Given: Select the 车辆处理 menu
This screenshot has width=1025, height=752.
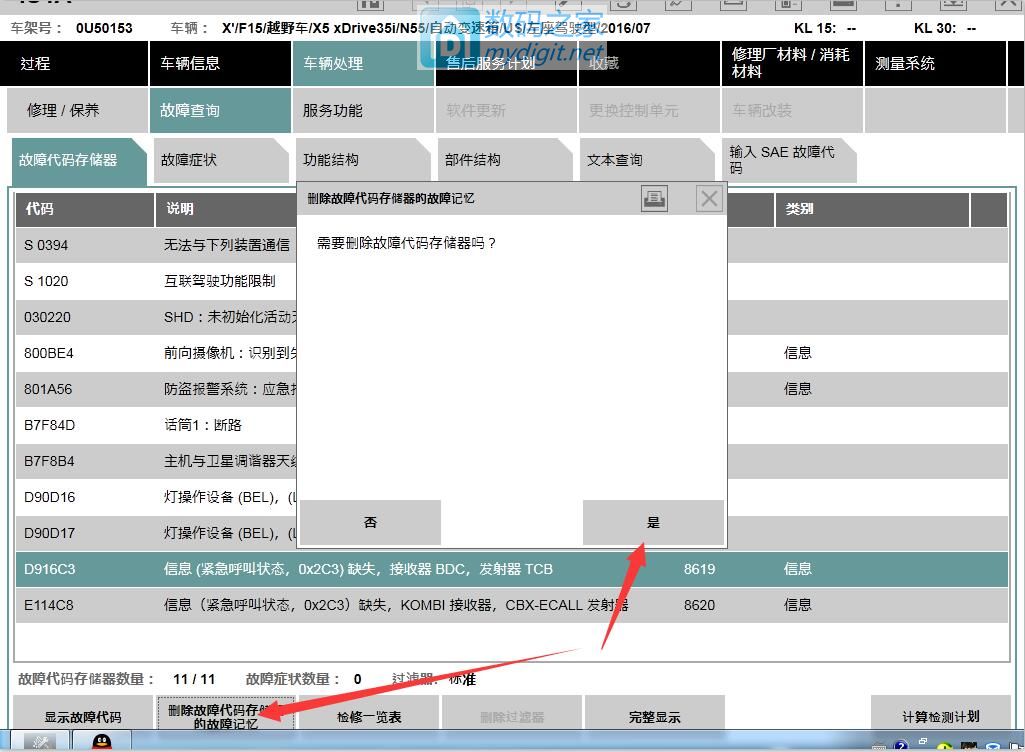Looking at the screenshot, I should pos(363,63).
